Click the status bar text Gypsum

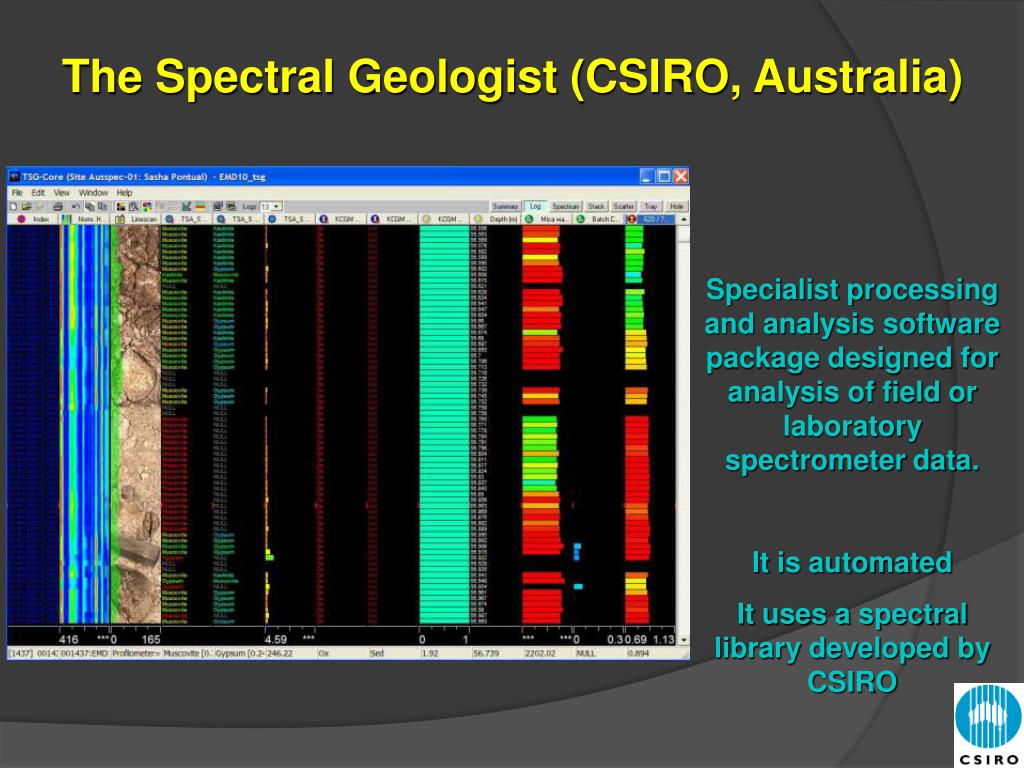[229, 653]
